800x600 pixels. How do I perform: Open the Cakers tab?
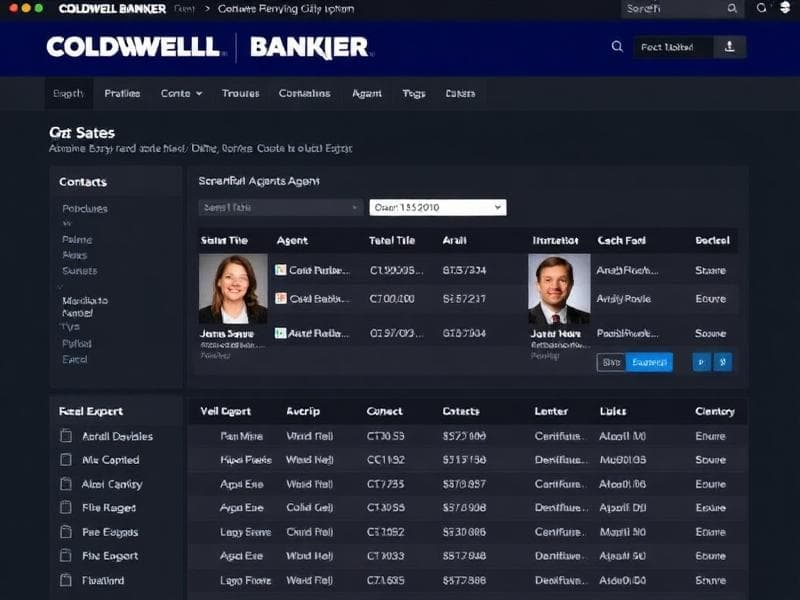point(460,93)
